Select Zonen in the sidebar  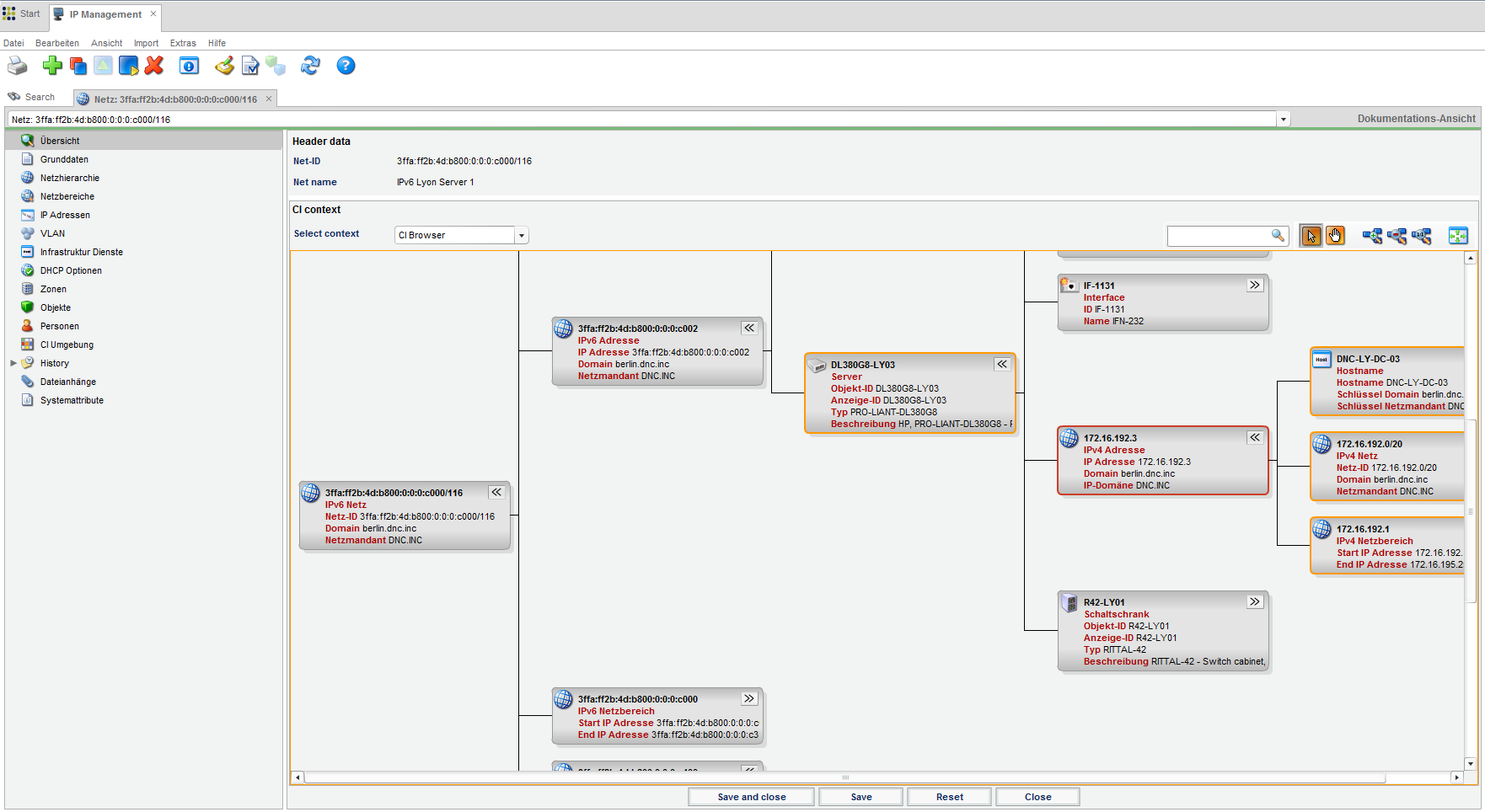tap(143, 289)
